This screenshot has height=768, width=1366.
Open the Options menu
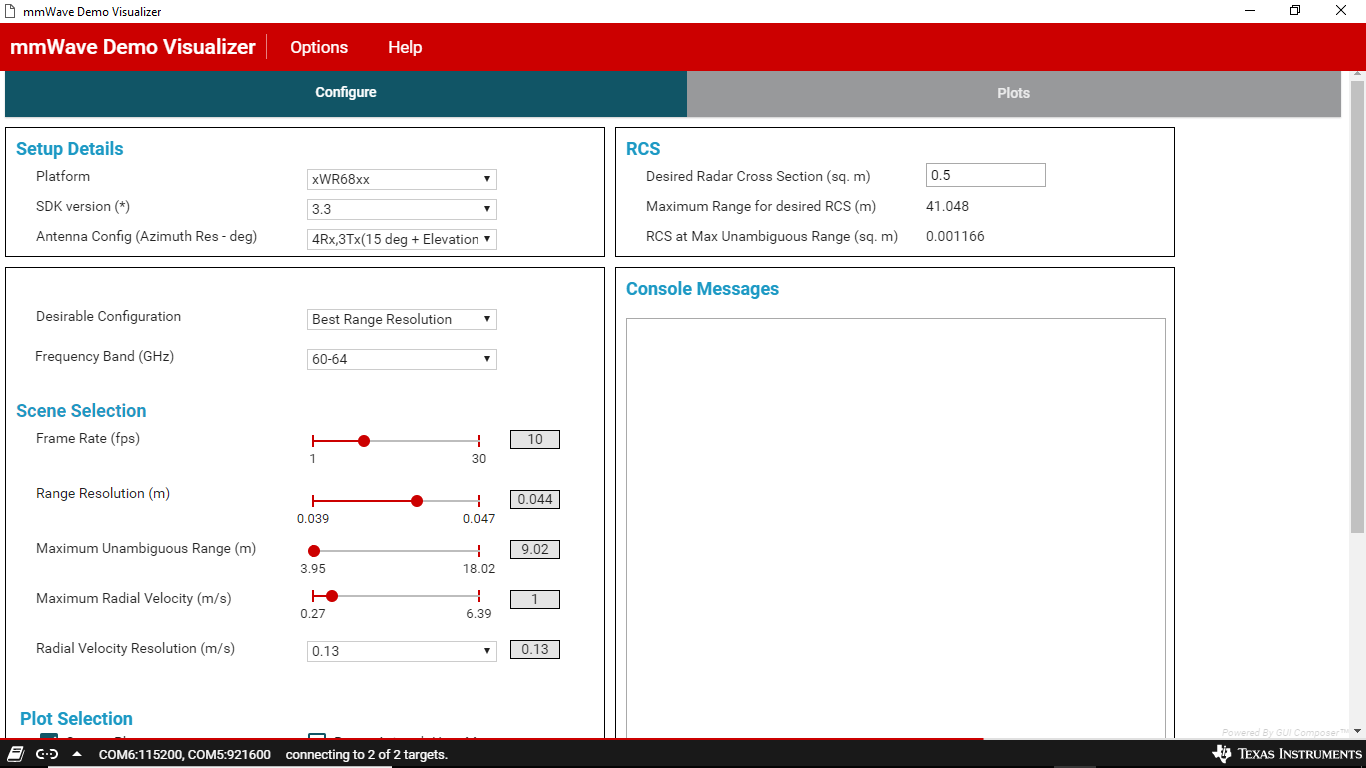tap(319, 47)
